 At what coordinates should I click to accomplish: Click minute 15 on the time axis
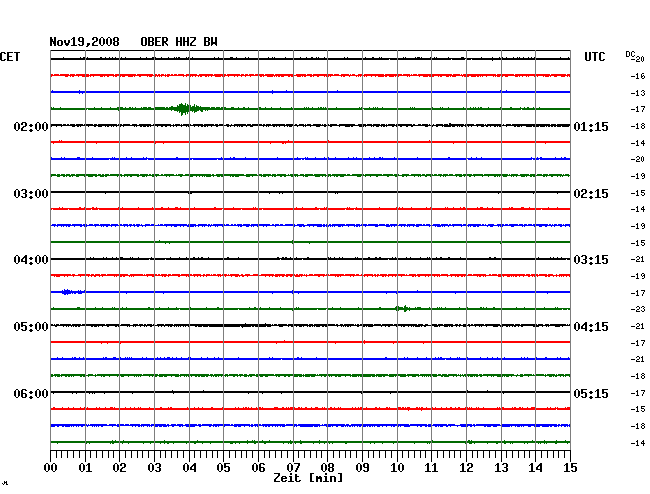coord(570,468)
